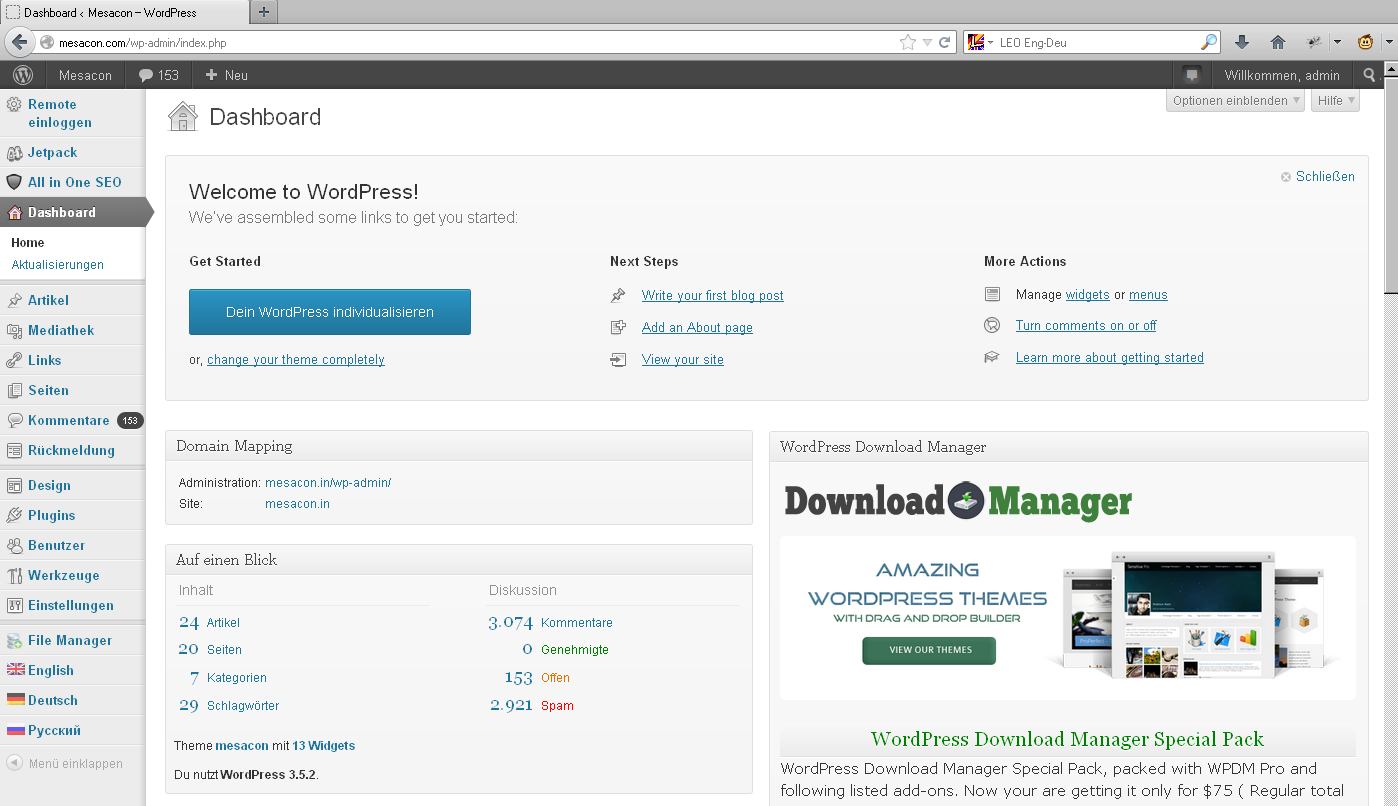Select Aktualisierungen submenu item
This screenshot has width=1398, height=806.
click(58, 265)
